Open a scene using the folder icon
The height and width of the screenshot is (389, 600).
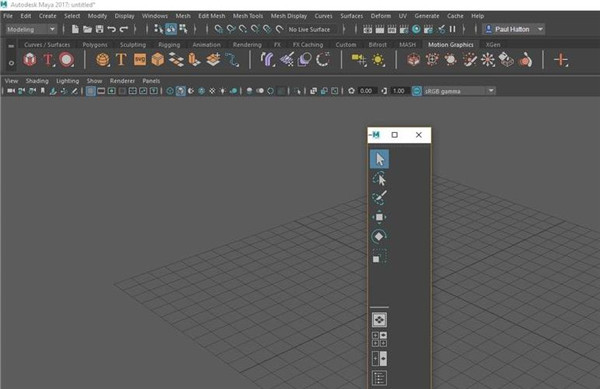coord(88,29)
